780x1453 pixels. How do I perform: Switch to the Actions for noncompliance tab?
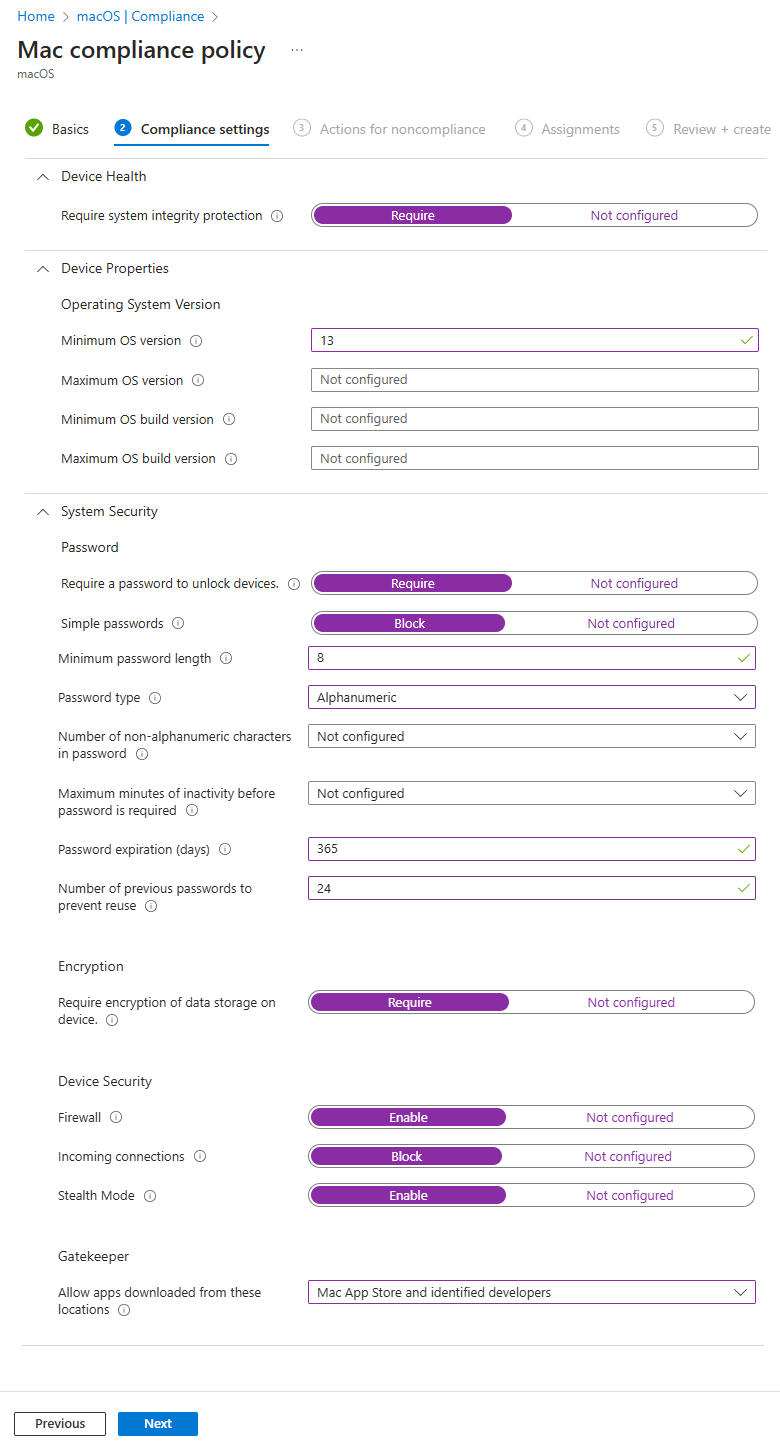(x=402, y=129)
